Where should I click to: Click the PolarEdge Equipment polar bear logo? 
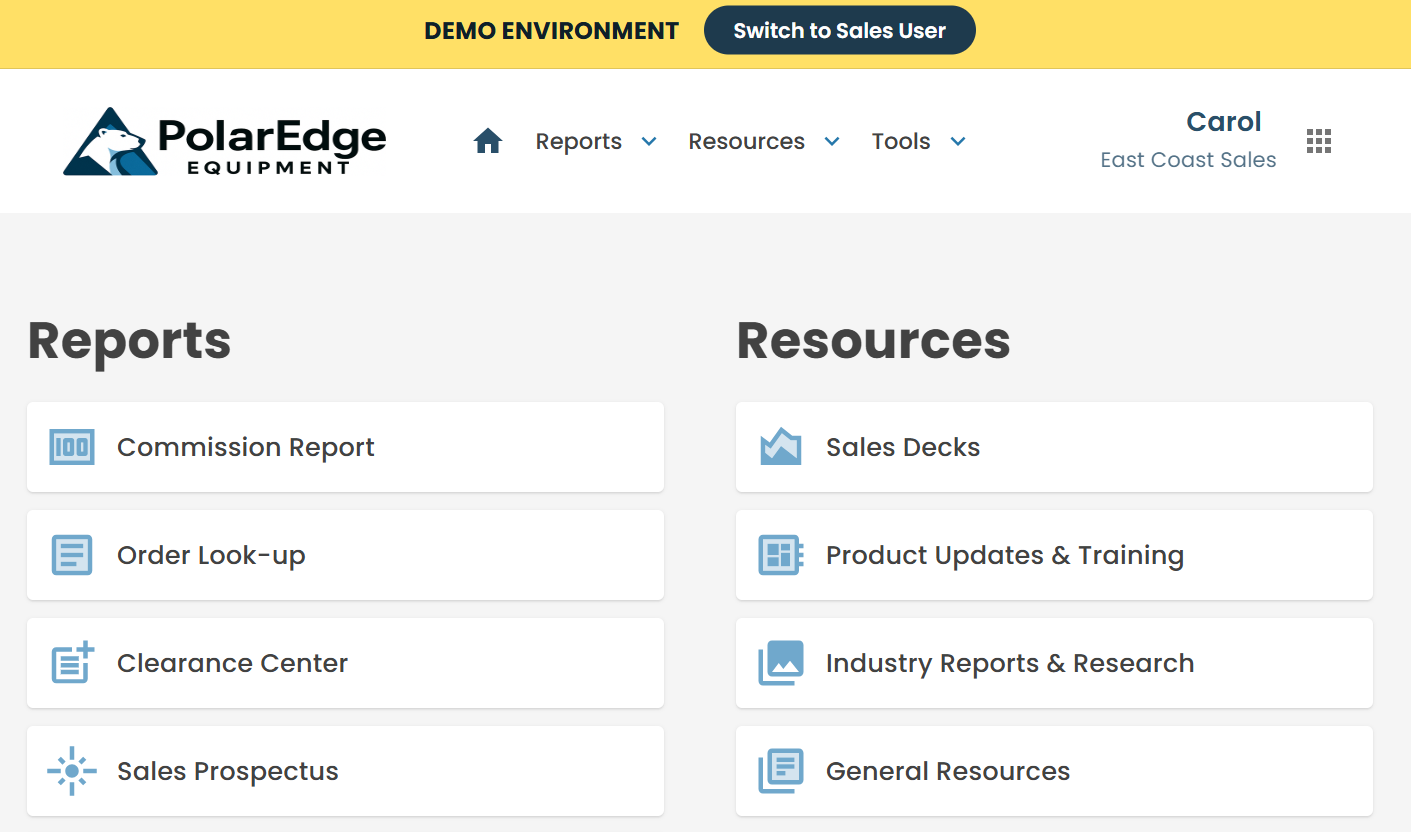pyautogui.click(x=224, y=140)
